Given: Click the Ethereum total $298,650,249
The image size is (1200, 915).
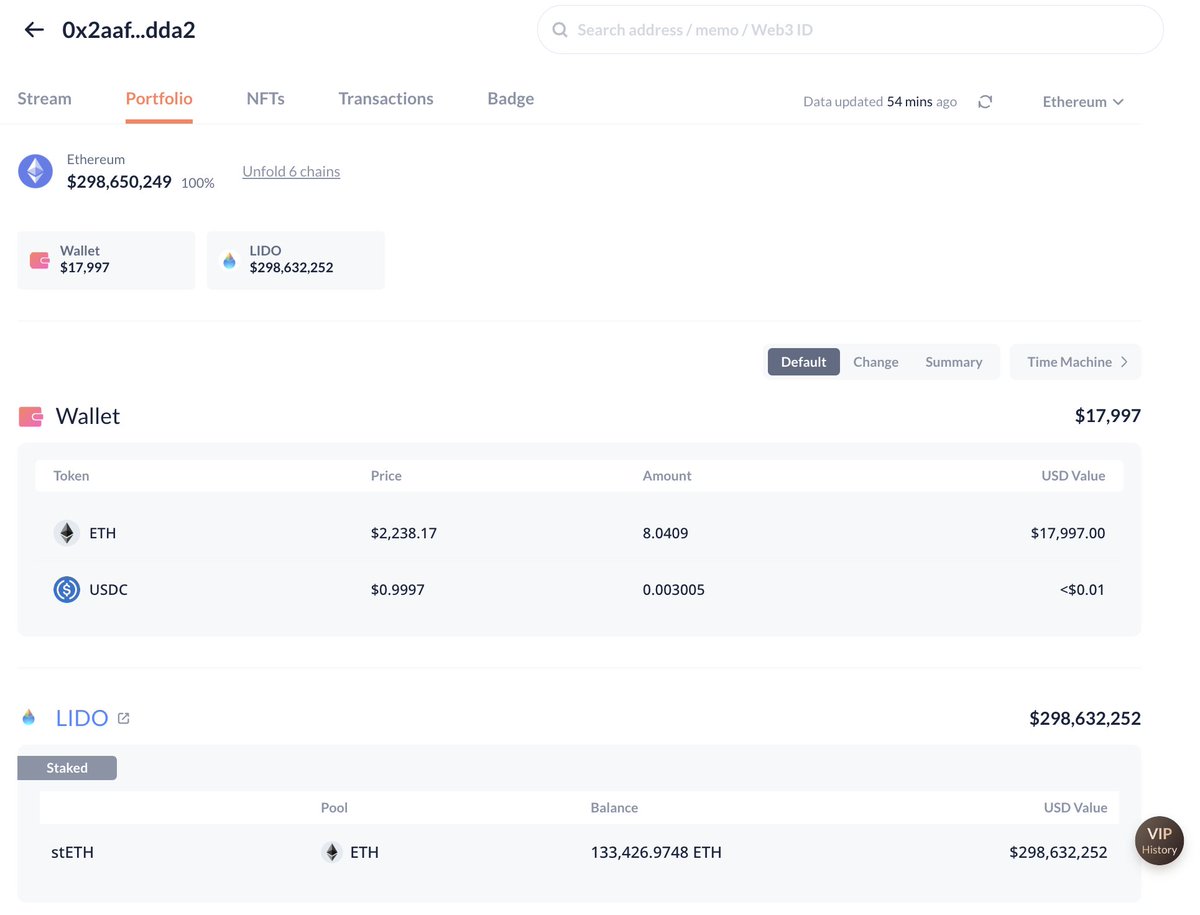Looking at the screenshot, I should point(119,182).
